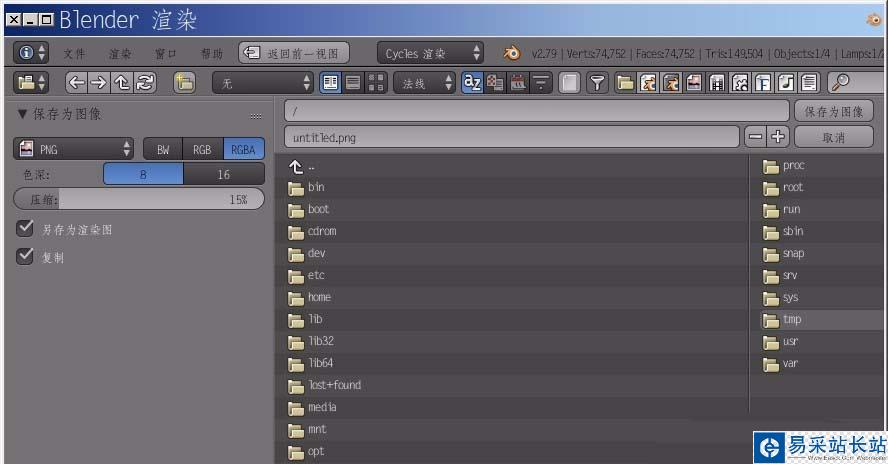Sort files by modification time icon
This screenshot has height=464, width=888.
click(518, 83)
